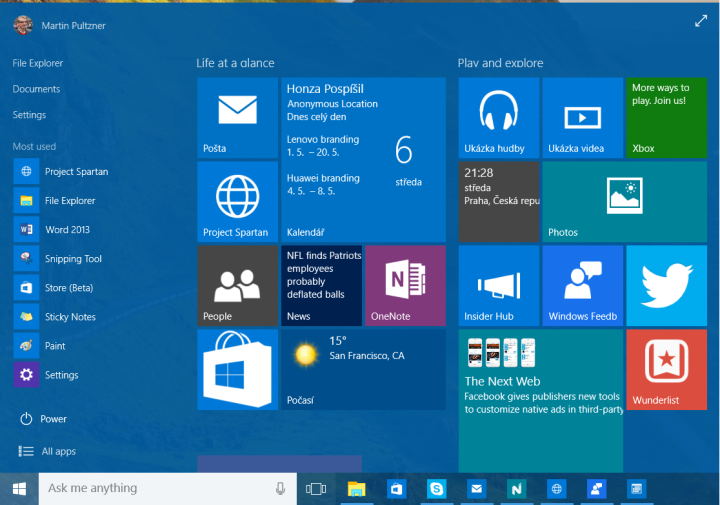Open the Documents link
720x505 pixels.
coord(36,89)
